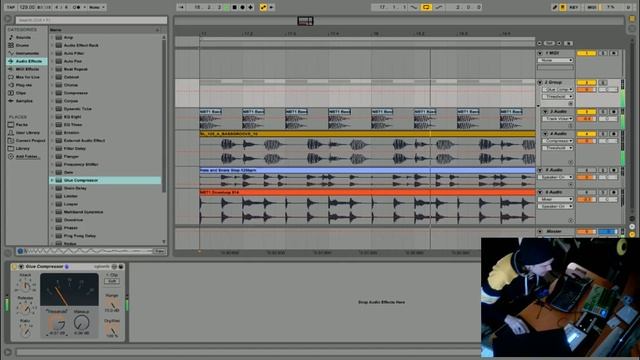Toggle Soft clip in Glue Compressor

[111, 281]
